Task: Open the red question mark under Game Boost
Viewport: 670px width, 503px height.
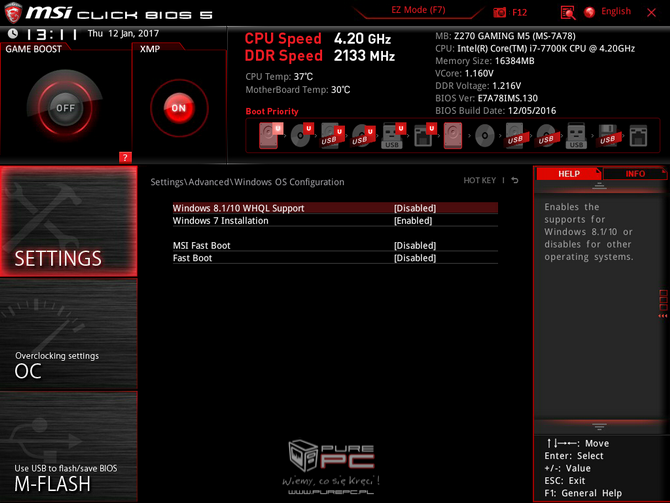Action: [x=125, y=157]
